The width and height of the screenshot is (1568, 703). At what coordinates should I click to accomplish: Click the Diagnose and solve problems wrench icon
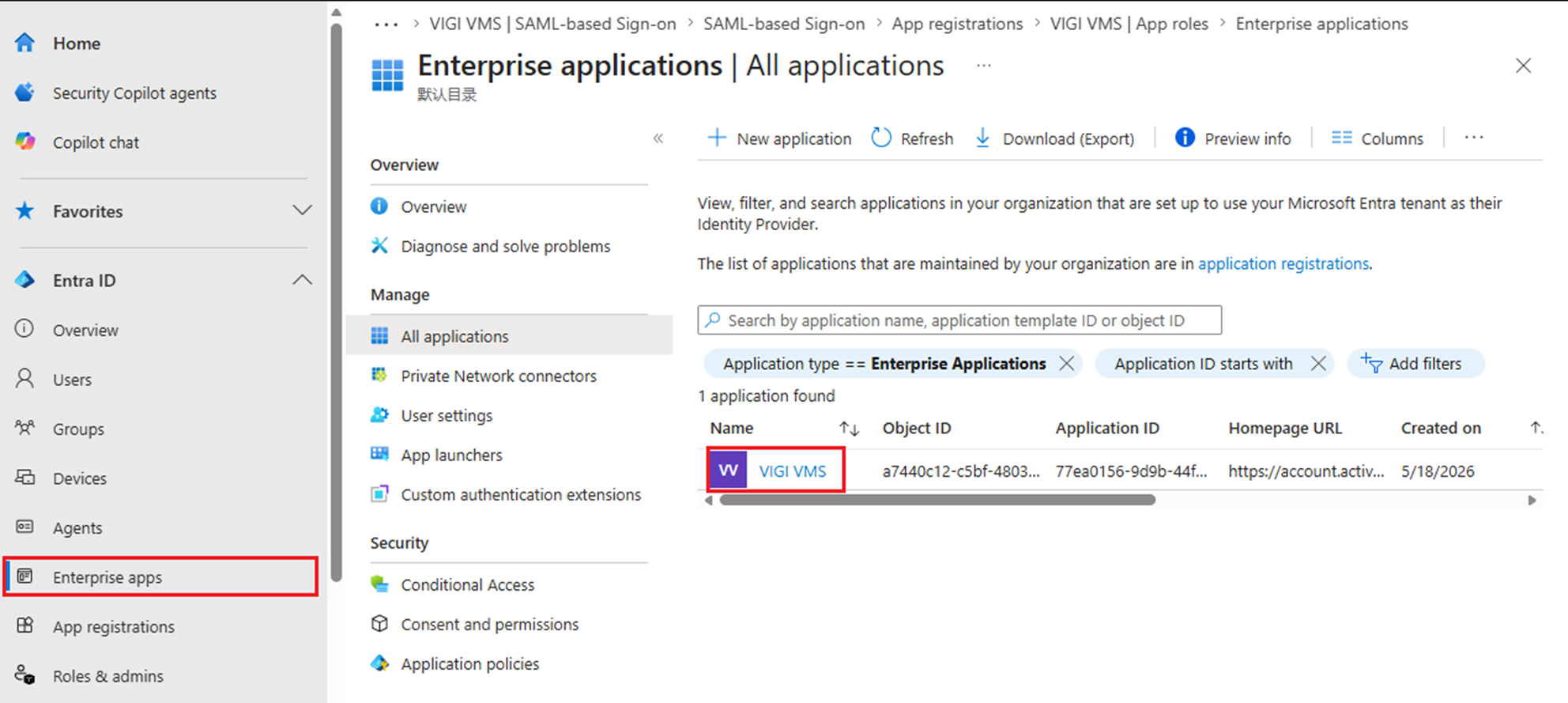tap(379, 246)
